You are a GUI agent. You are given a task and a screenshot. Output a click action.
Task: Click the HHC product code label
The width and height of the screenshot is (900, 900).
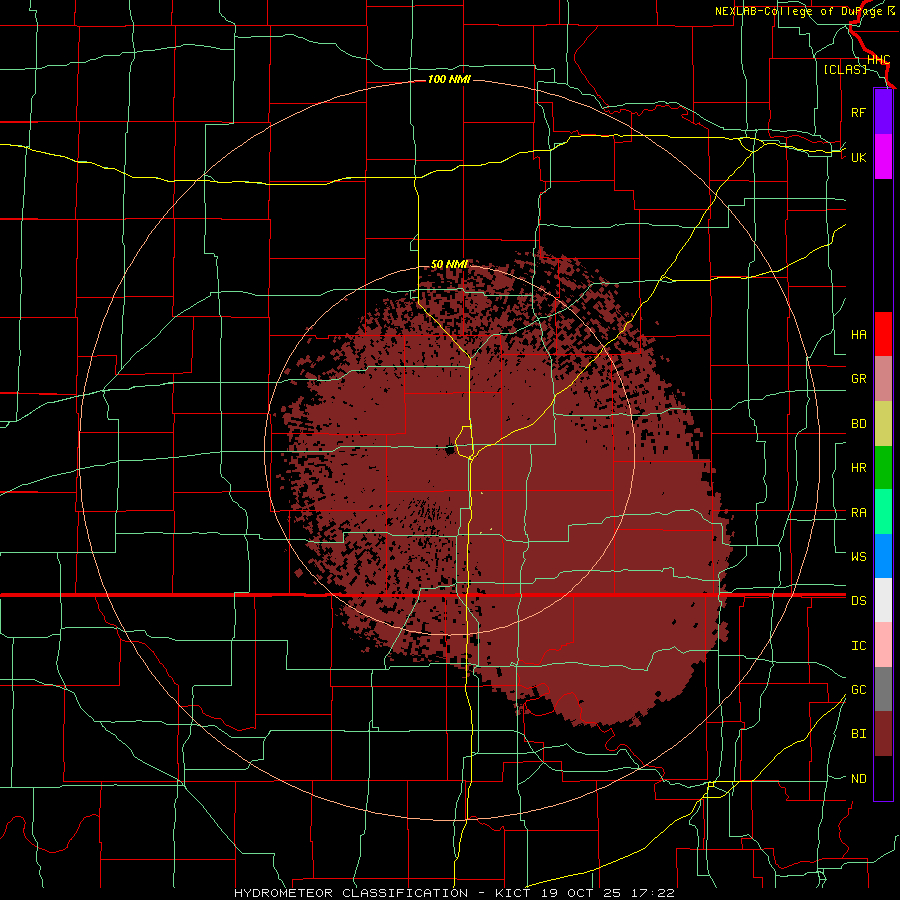tap(878, 60)
